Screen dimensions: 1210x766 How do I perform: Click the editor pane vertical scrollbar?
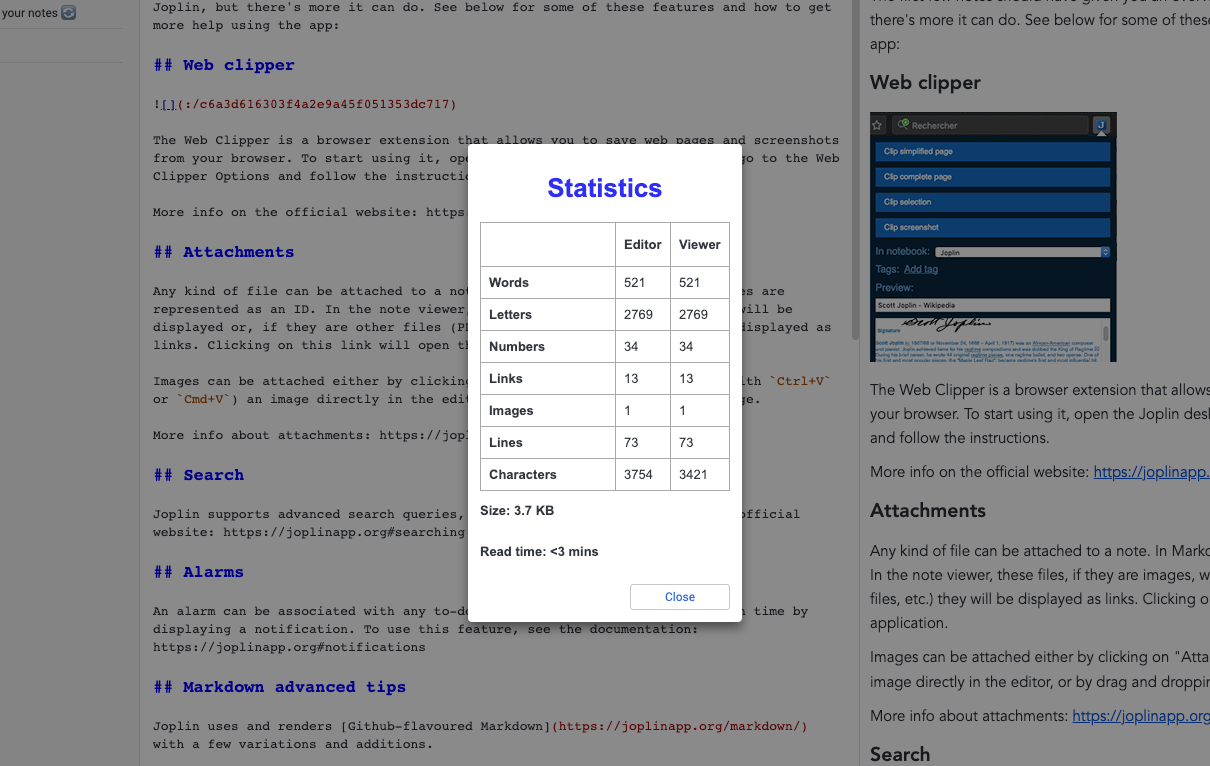[855, 170]
